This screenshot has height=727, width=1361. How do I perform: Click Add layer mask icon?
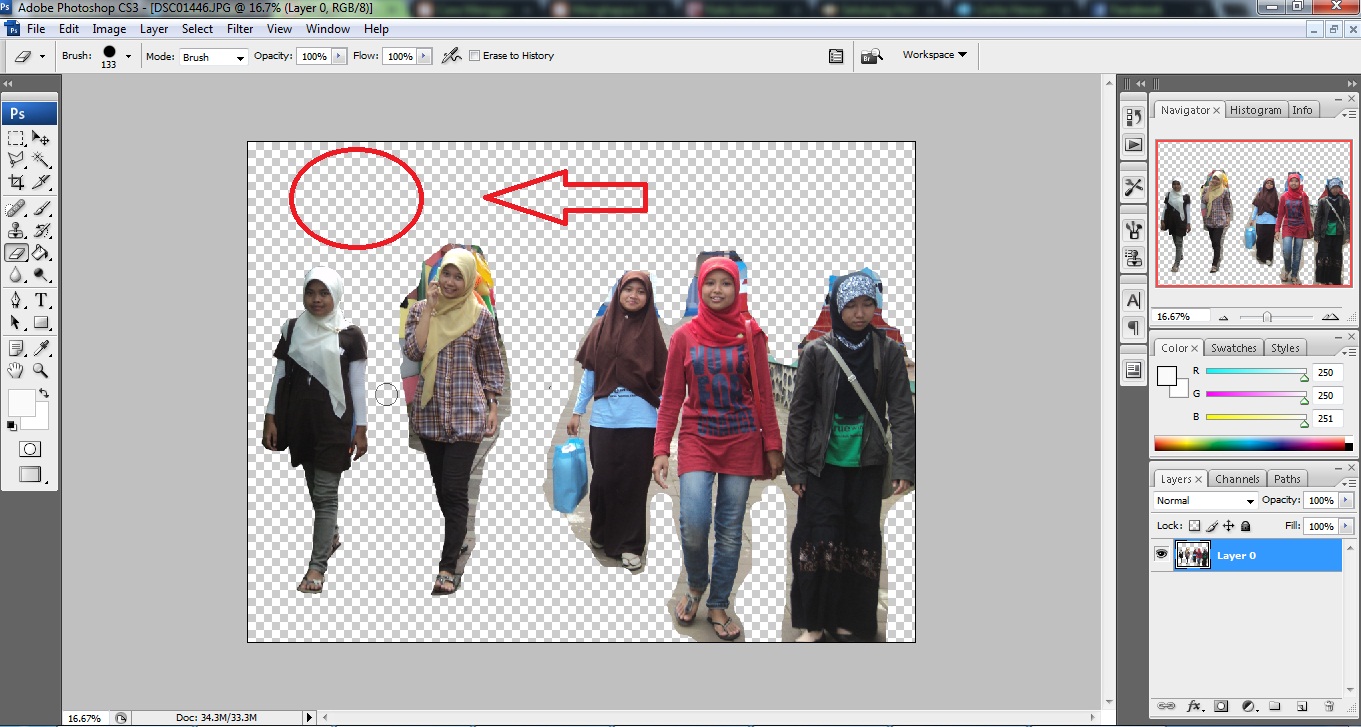pos(1220,706)
